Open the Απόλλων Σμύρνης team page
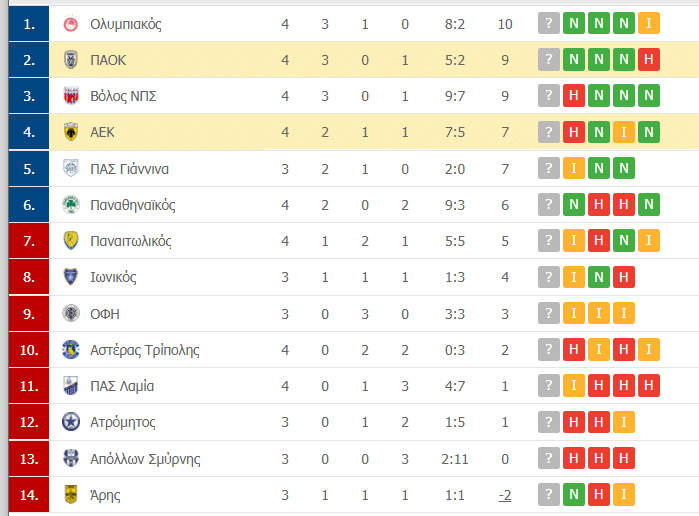This screenshot has height=516, width=699. pos(145,458)
